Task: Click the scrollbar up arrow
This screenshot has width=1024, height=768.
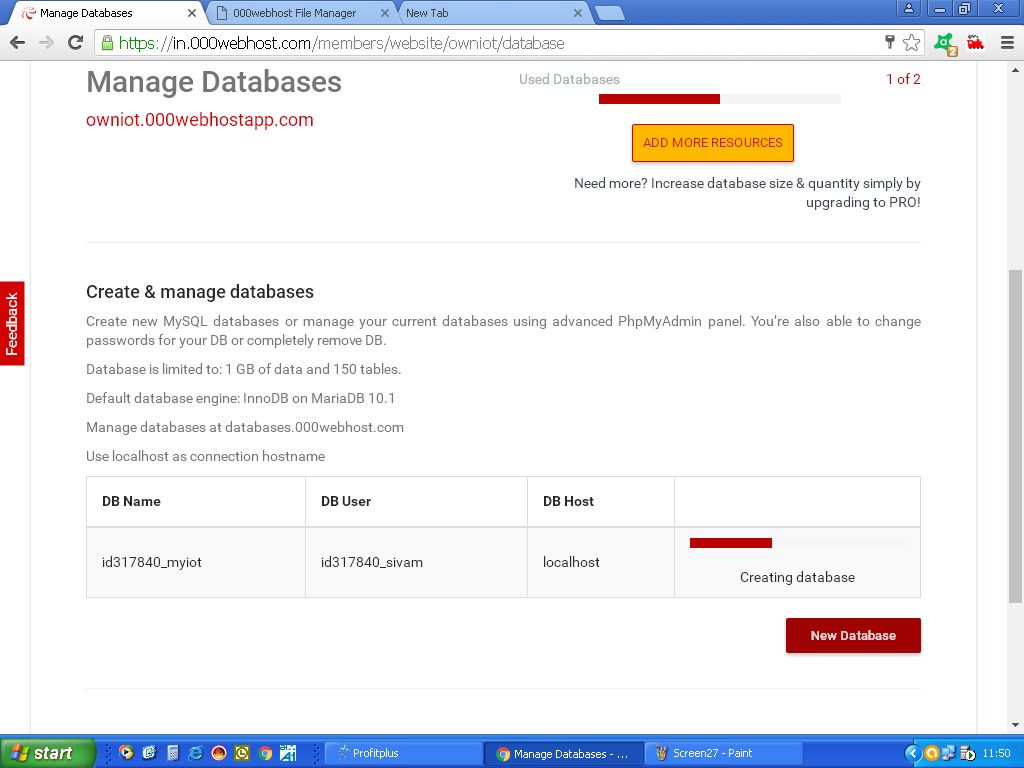Action: pyautogui.click(x=1015, y=70)
